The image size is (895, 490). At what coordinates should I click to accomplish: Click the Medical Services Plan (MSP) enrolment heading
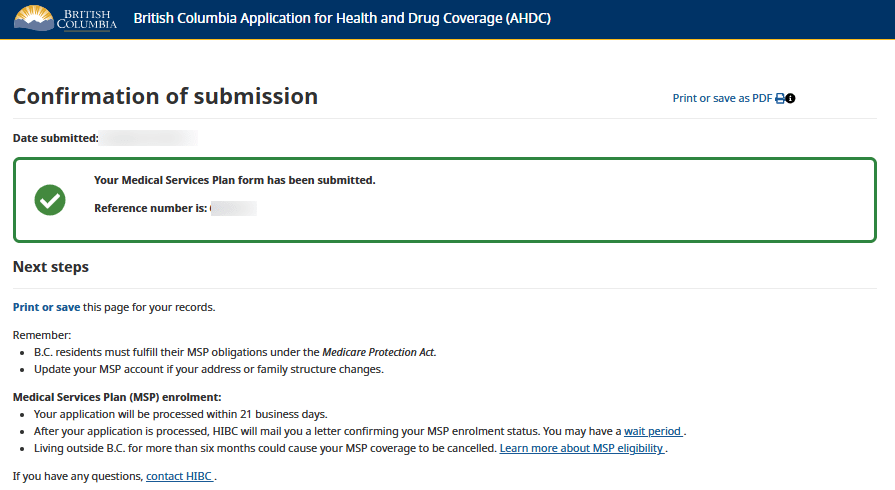click(x=117, y=397)
